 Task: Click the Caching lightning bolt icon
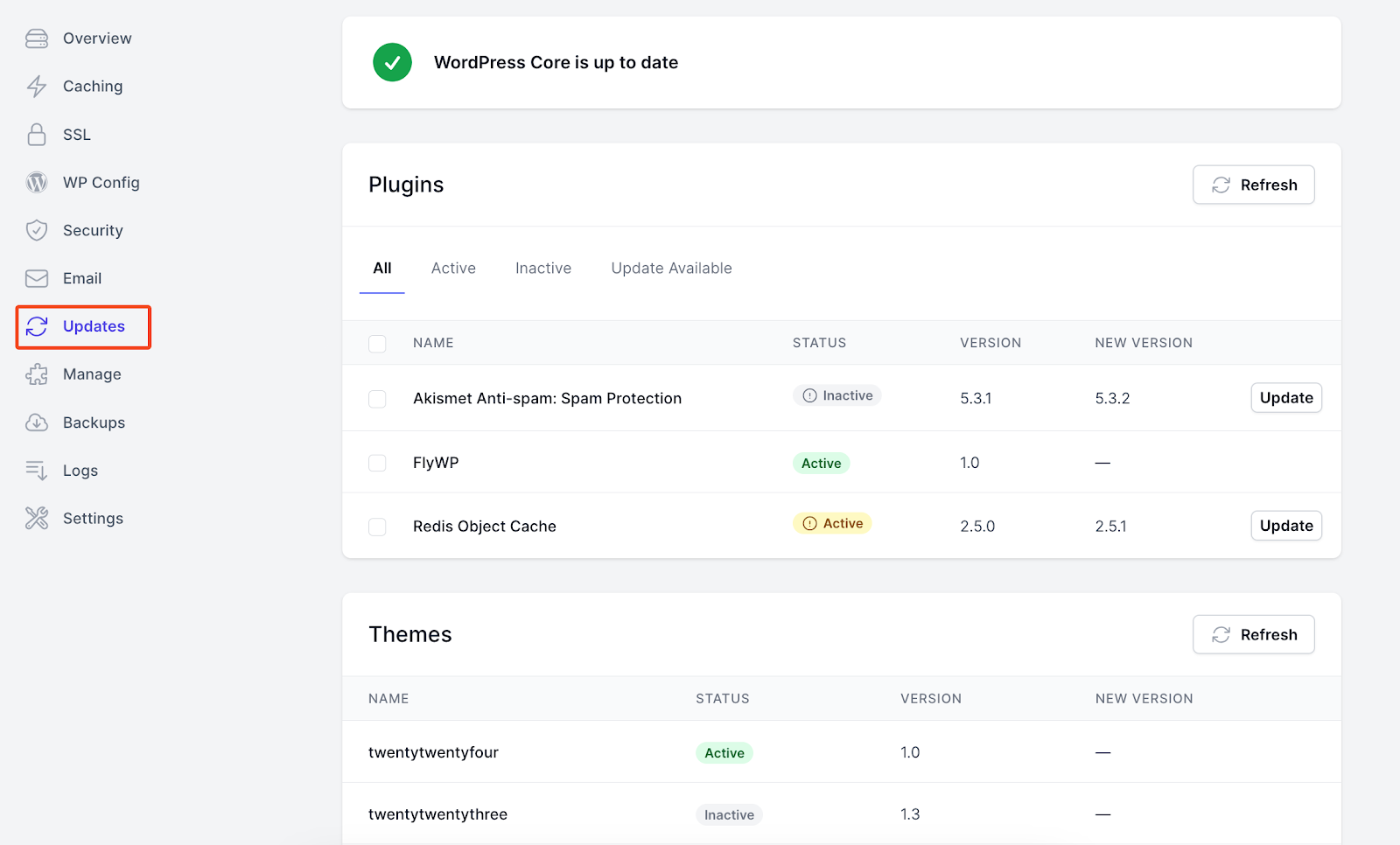[x=37, y=87]
